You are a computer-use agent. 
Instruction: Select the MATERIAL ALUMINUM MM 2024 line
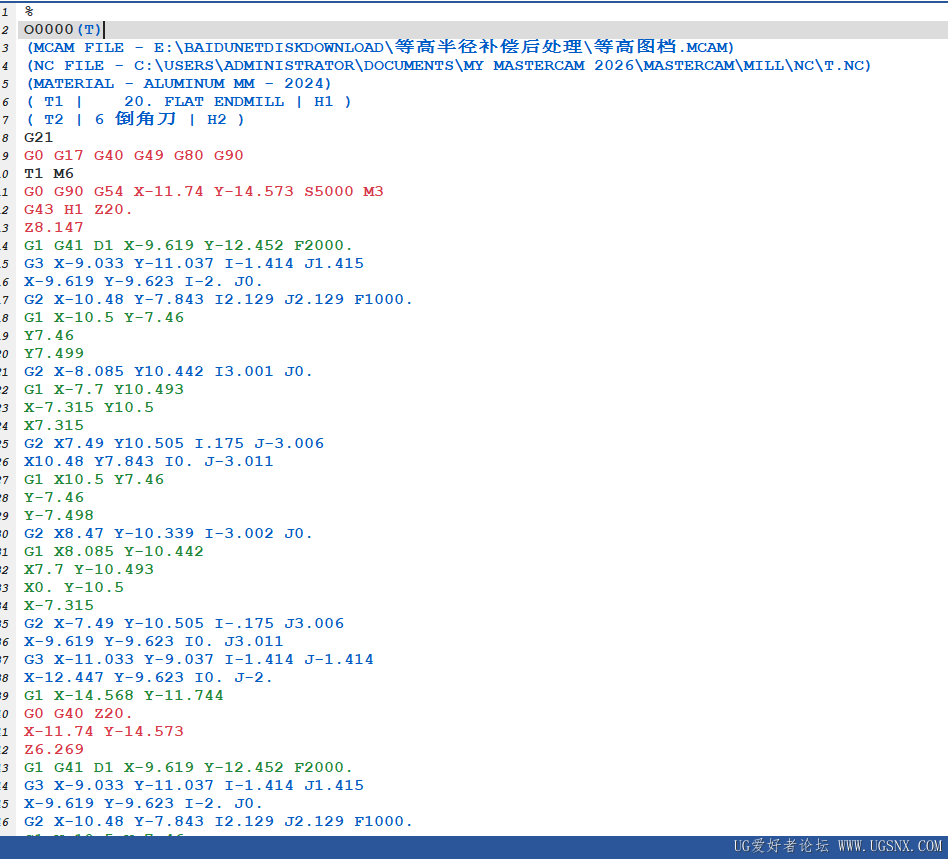pos(178,83)
